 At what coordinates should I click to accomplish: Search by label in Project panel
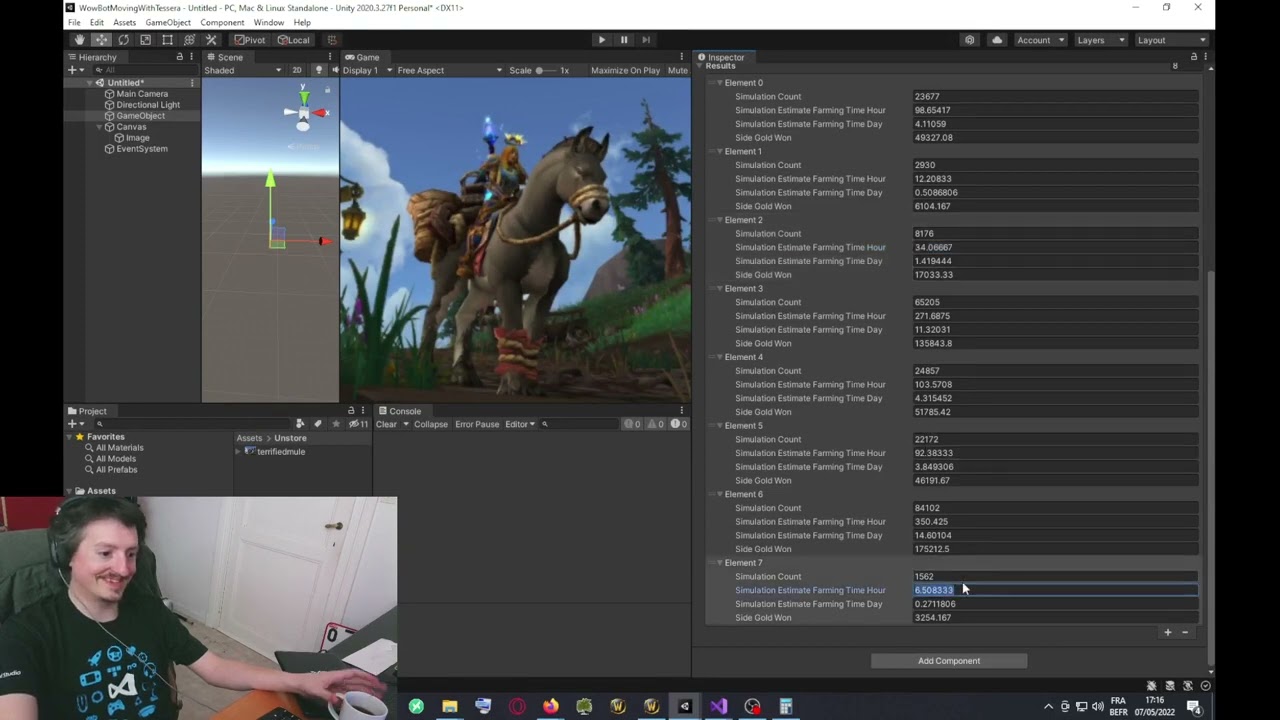point(318,424)
